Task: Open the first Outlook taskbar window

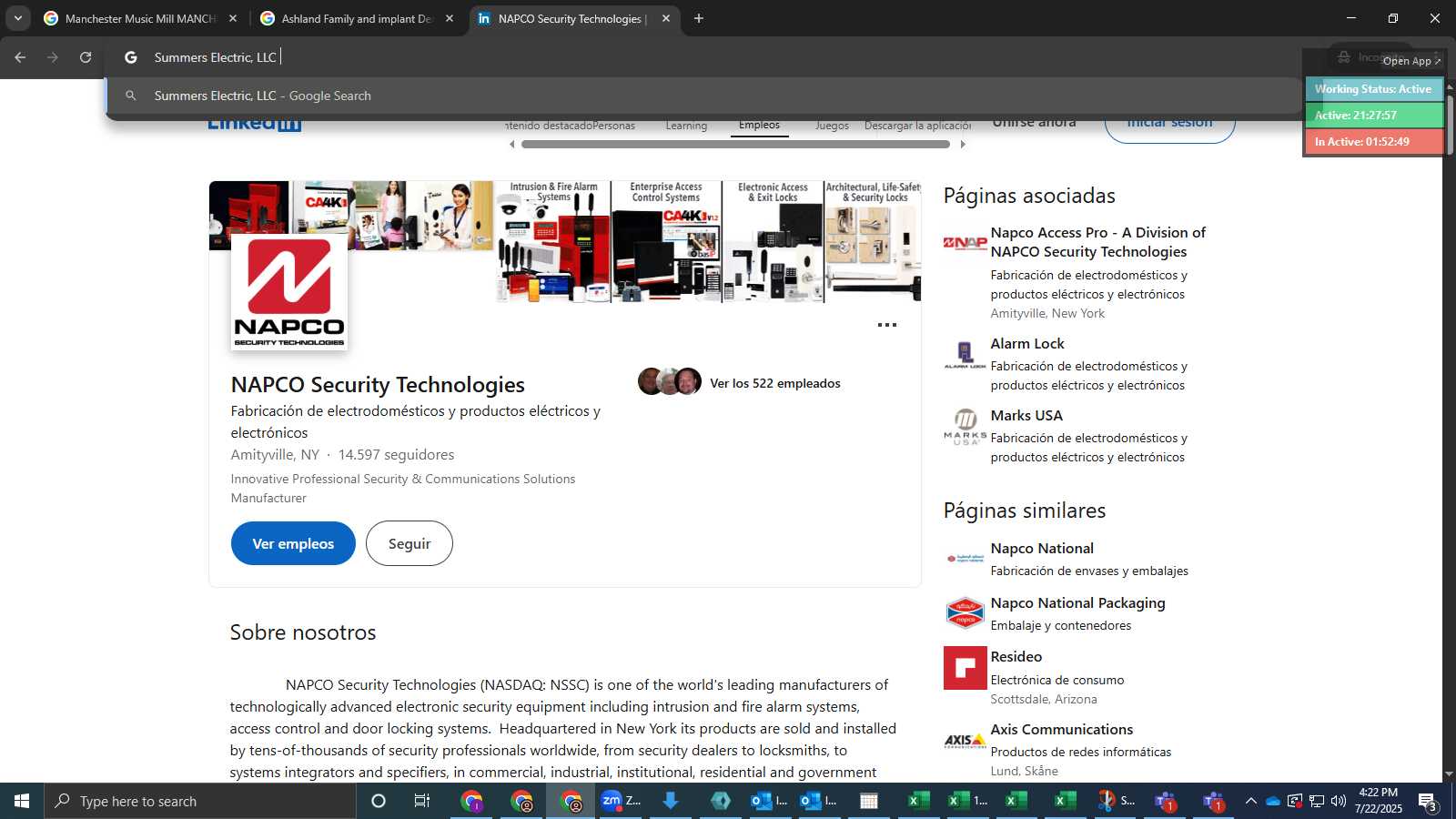Action: 769,801
